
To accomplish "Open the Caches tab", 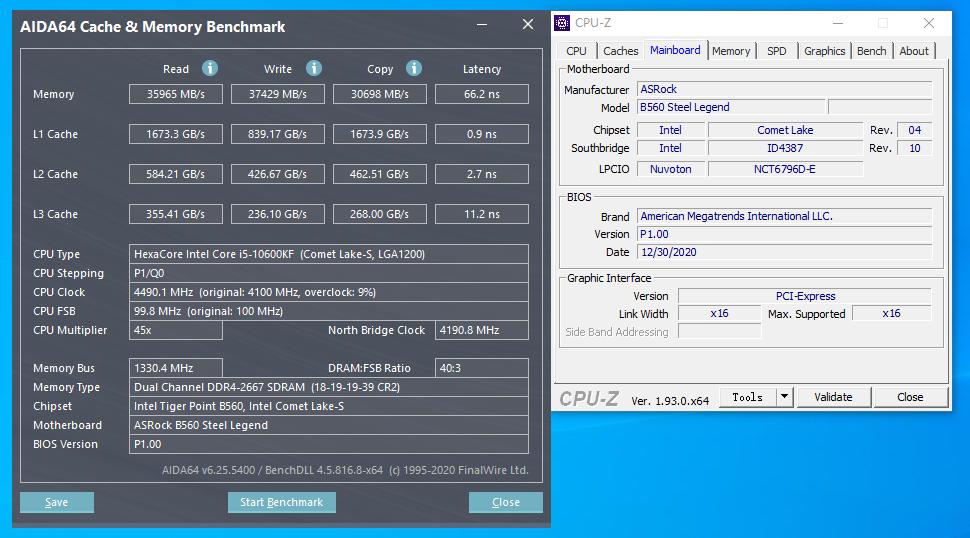I will 620,51.
